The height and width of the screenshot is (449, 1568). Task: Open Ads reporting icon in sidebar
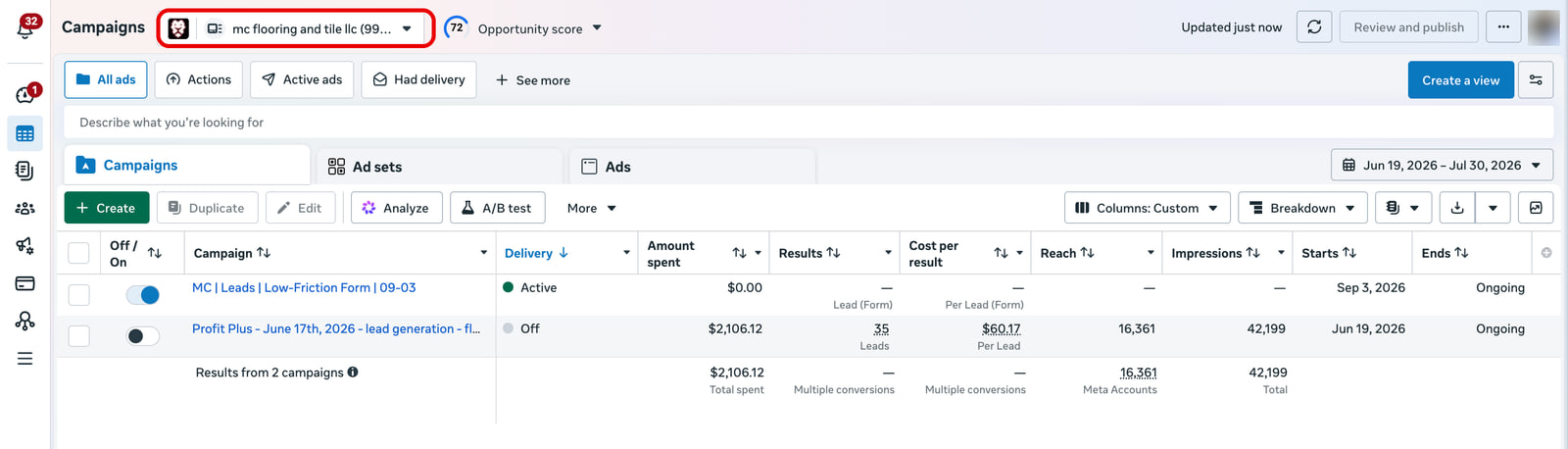coord(25,171)
